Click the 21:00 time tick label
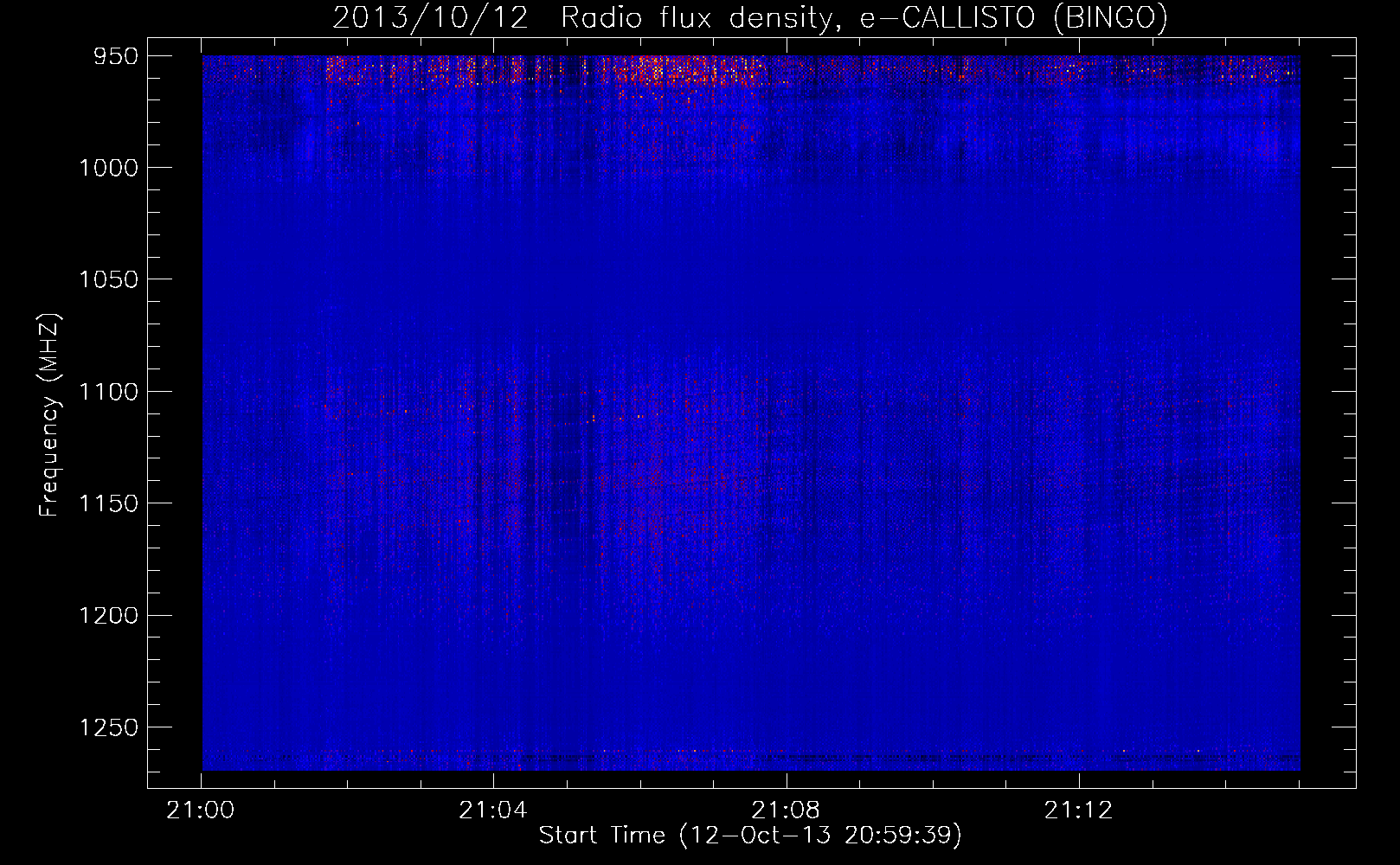 click(201, 811)
